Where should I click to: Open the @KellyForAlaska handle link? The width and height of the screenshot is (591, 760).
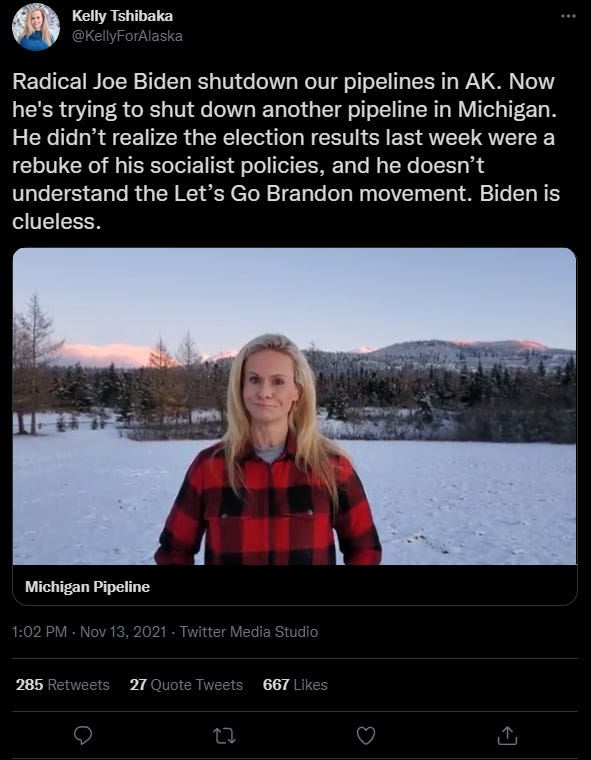[x=127, y=36]
